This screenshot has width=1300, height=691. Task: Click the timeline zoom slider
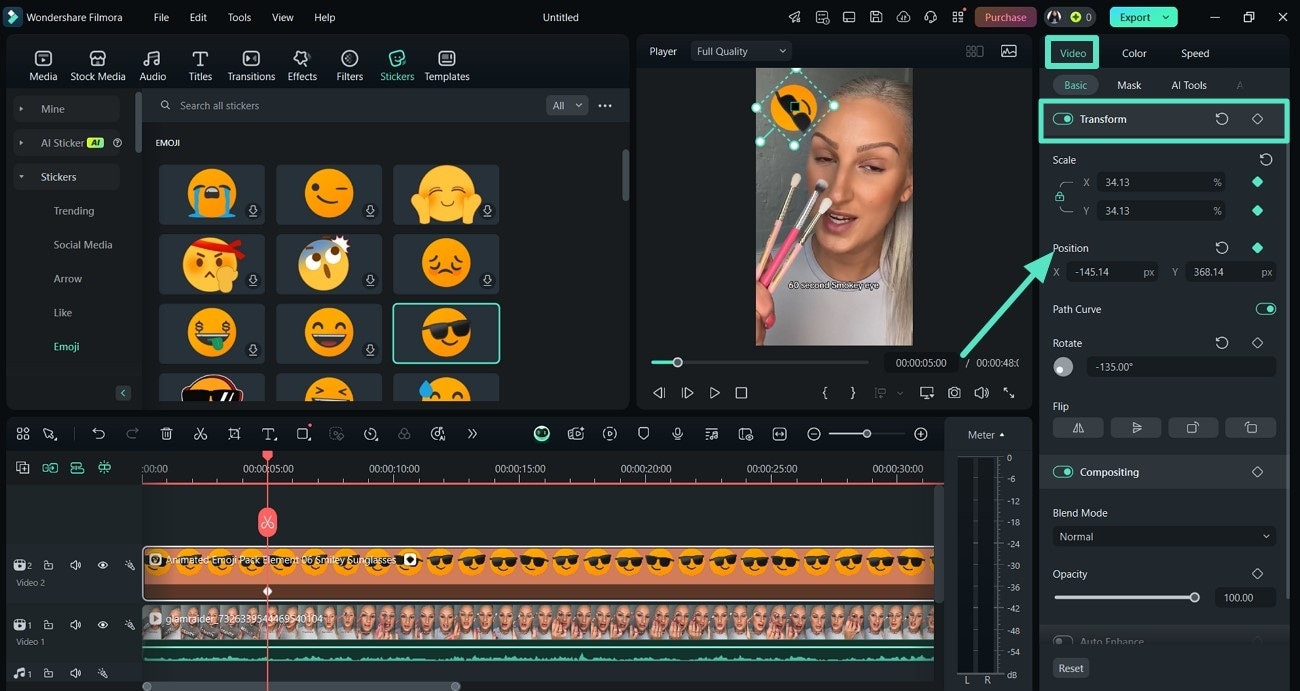tap(867, 434)
